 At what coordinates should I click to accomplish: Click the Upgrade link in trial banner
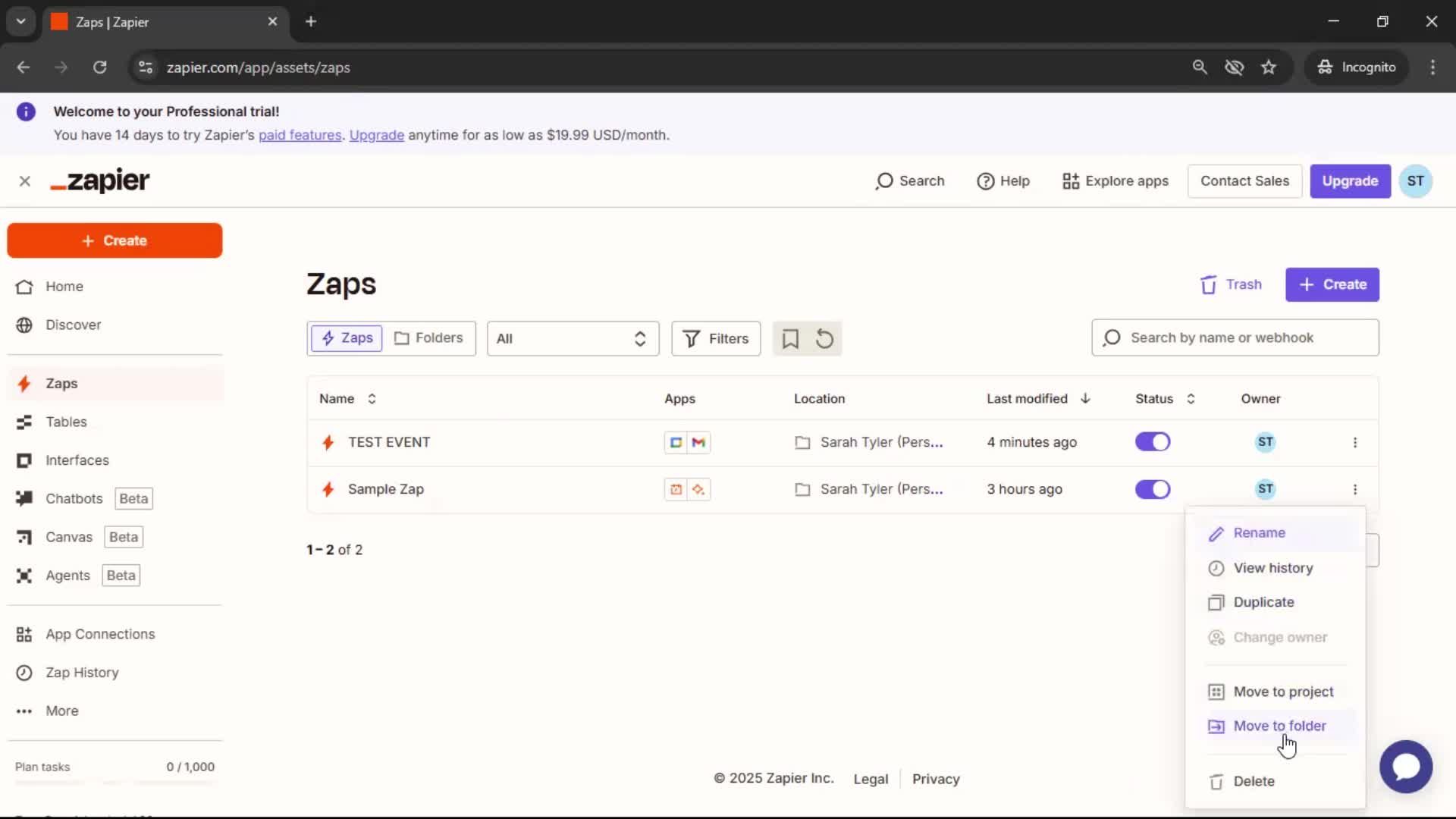coord(376,135)
